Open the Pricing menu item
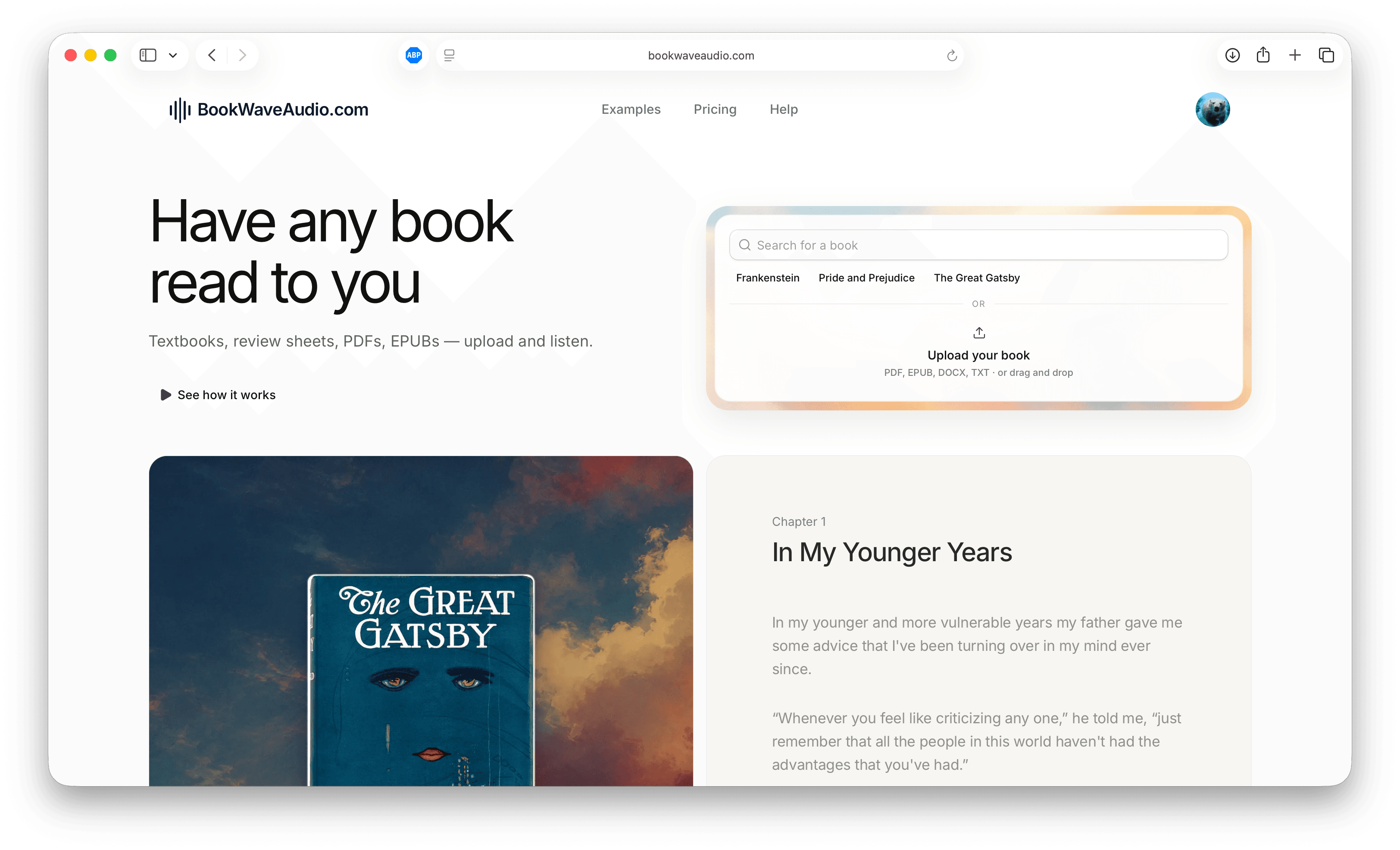This screenshot has height=850, width=1400. coord(715,109)
